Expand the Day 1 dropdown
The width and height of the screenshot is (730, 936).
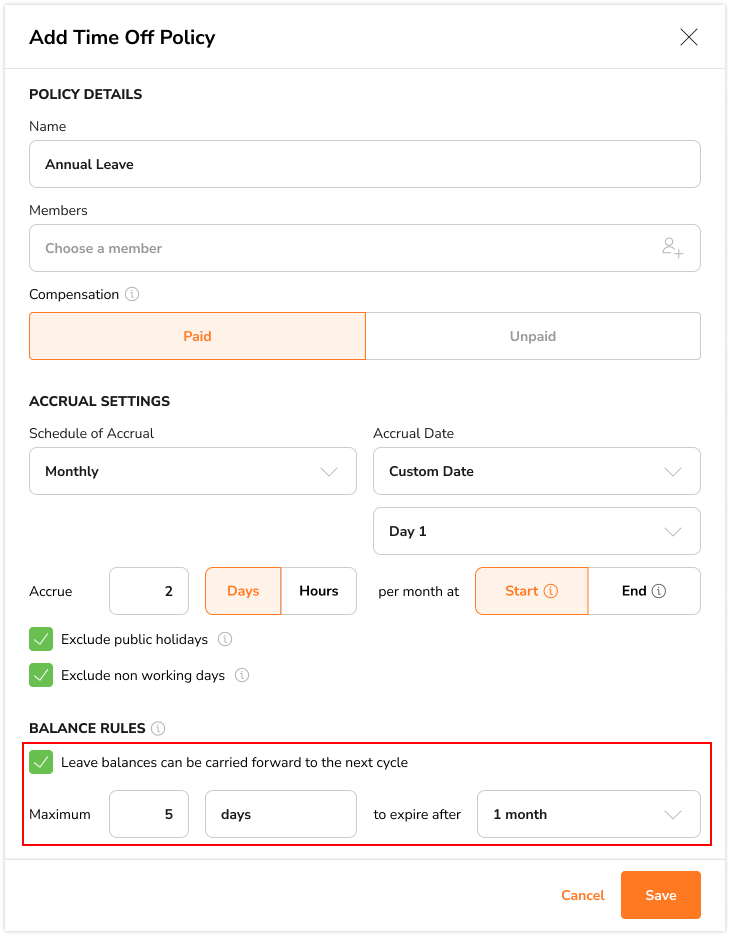[x=537, y=531]
